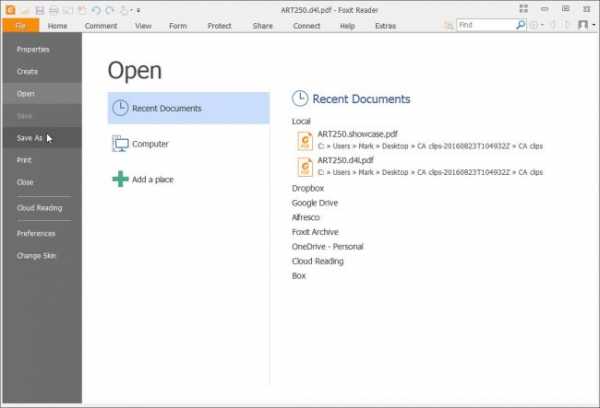Select Open in File menu
Screen dimensions: 600x408
[x=42, y=93]
